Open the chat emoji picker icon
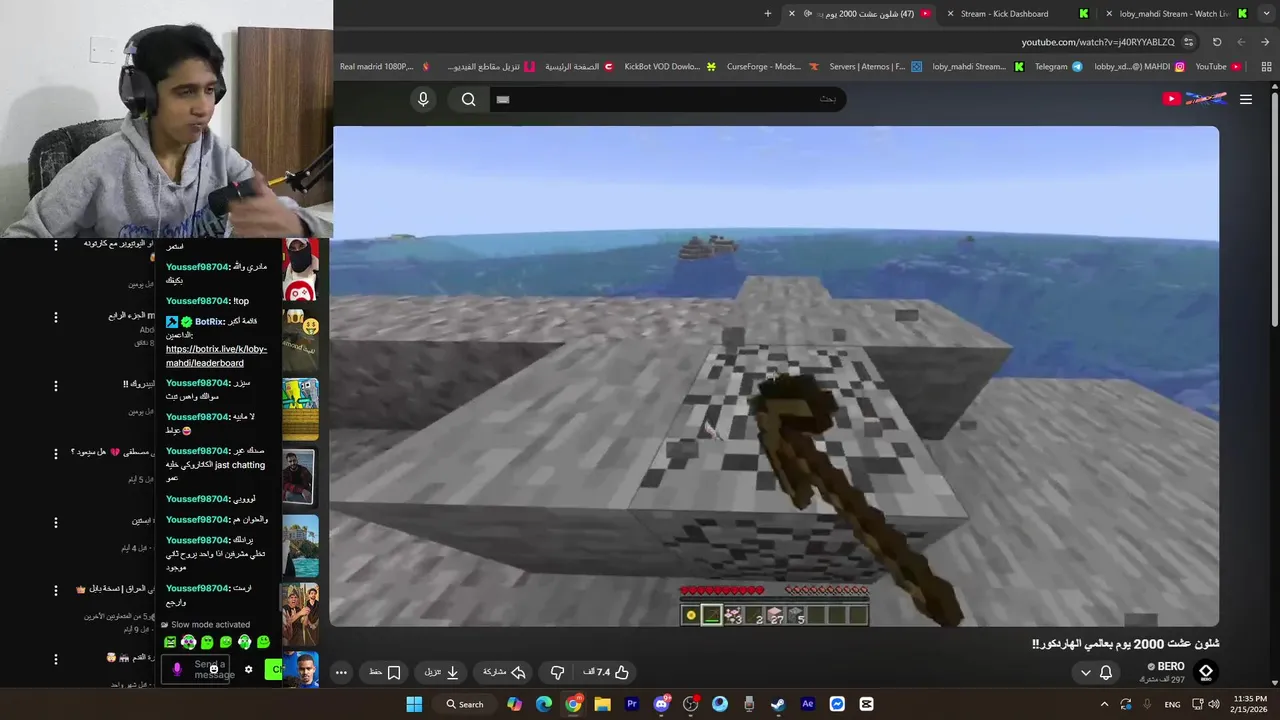The width and height of the screenshot is (1280, 720). coord(213,668)
